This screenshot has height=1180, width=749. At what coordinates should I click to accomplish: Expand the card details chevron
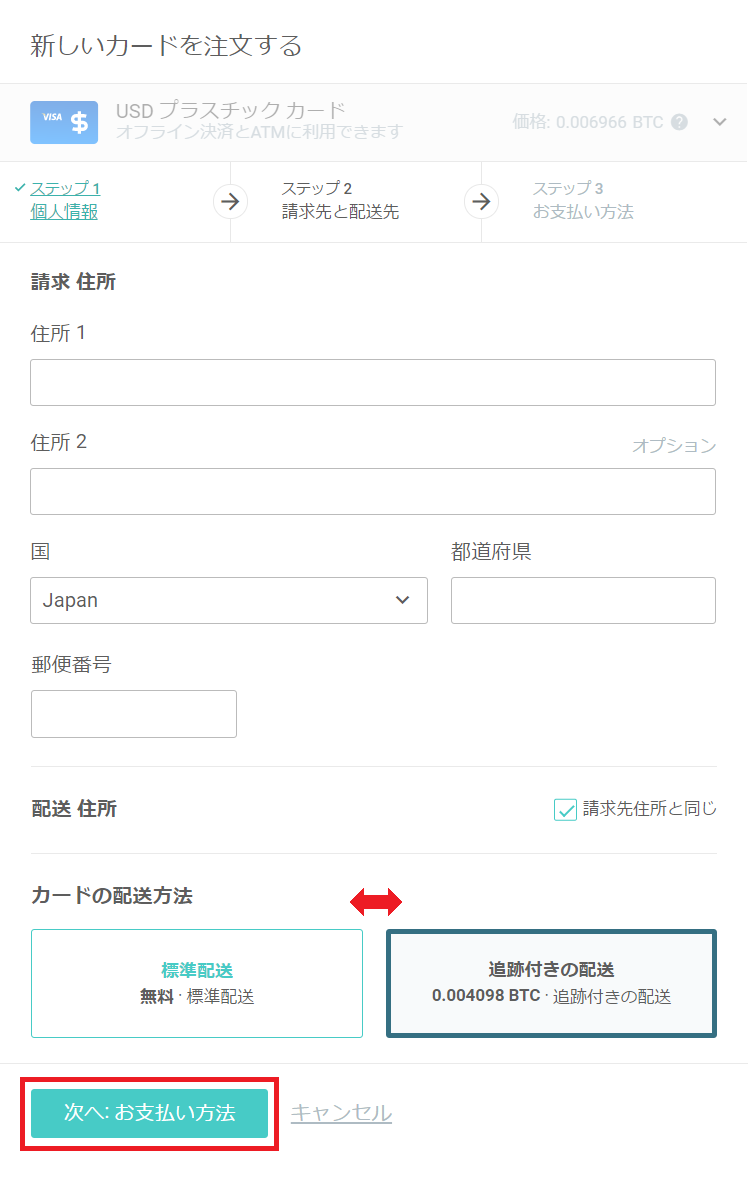tap(720, 122)
